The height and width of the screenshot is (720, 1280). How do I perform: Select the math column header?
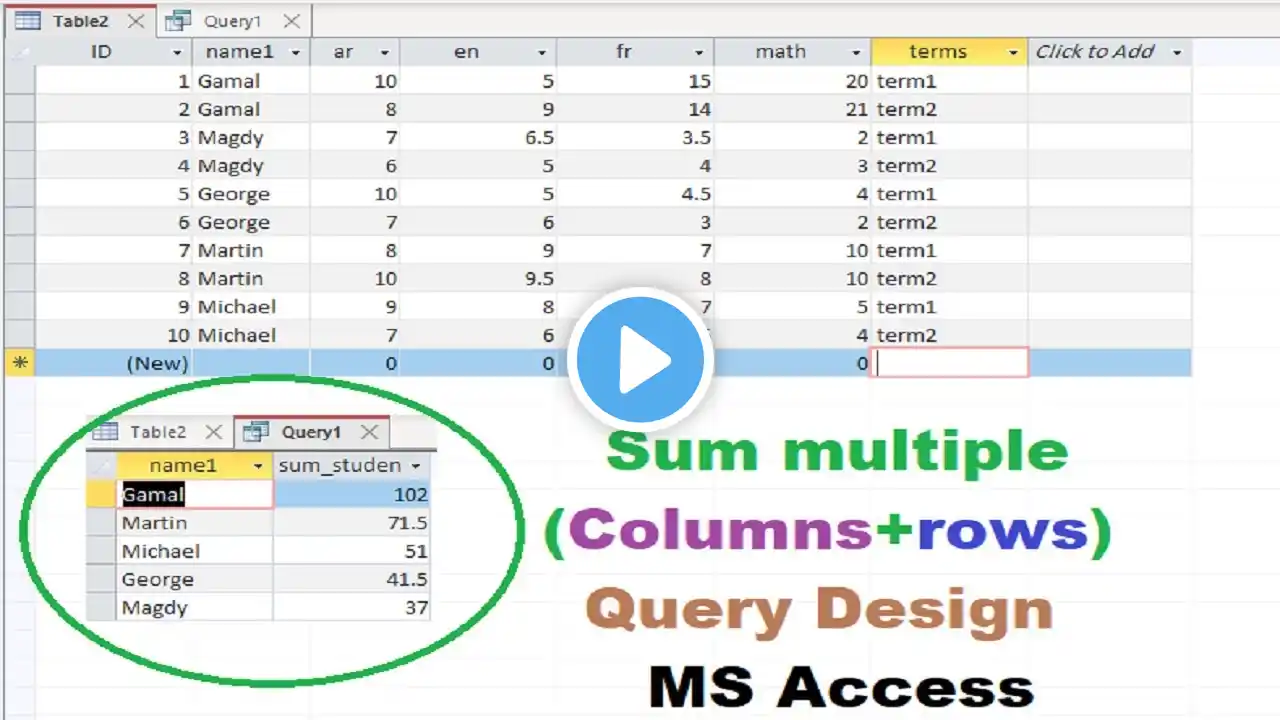(793, 52)
